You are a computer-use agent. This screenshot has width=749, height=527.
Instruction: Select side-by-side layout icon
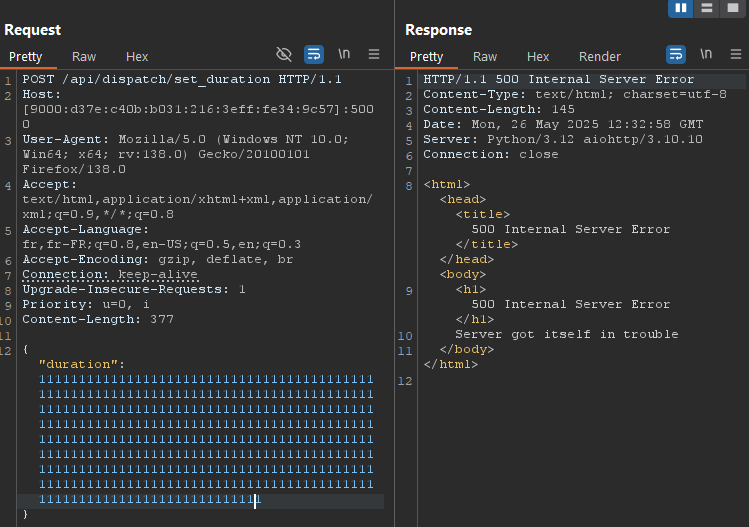[681, 8]
